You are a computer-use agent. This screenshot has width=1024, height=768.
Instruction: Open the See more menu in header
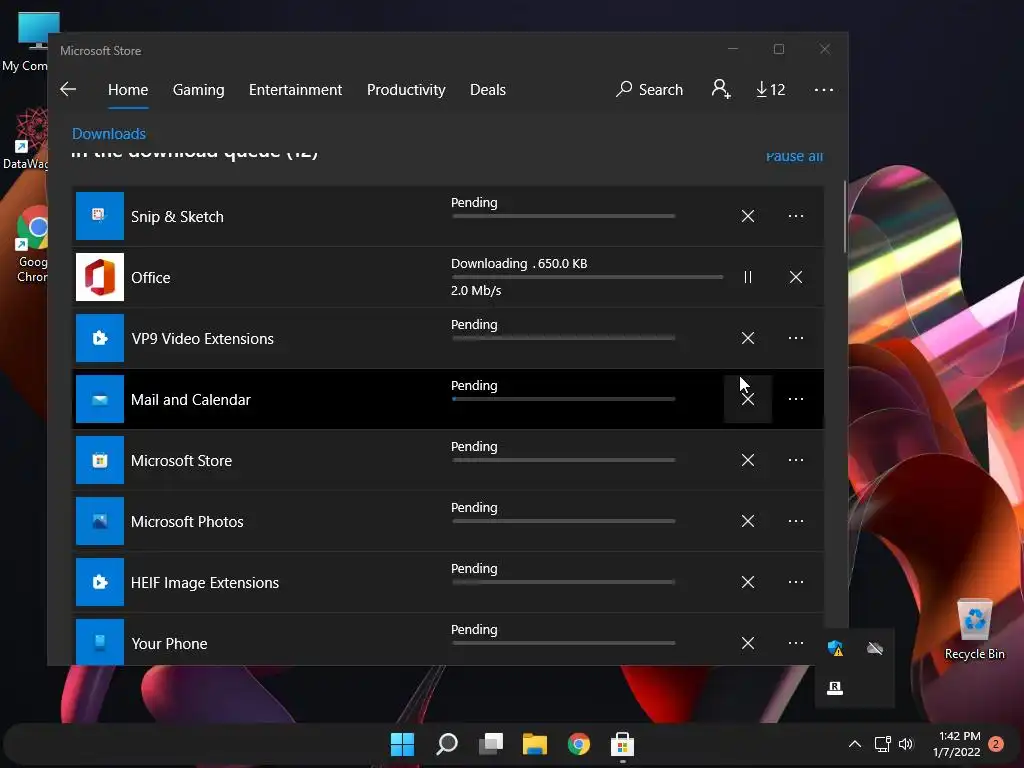coord(824,89)
